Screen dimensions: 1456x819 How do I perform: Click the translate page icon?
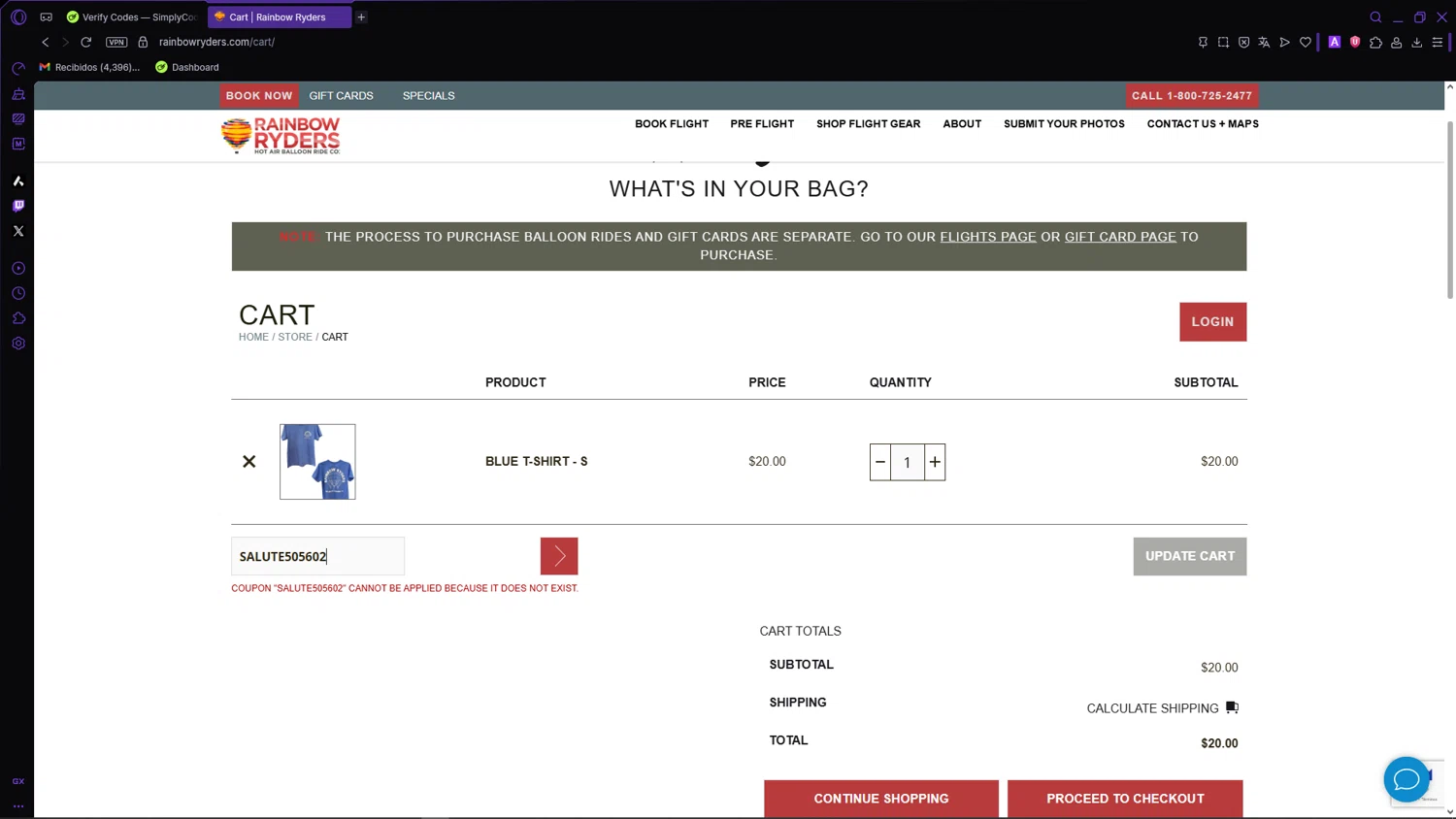[x=1264, y=43]
